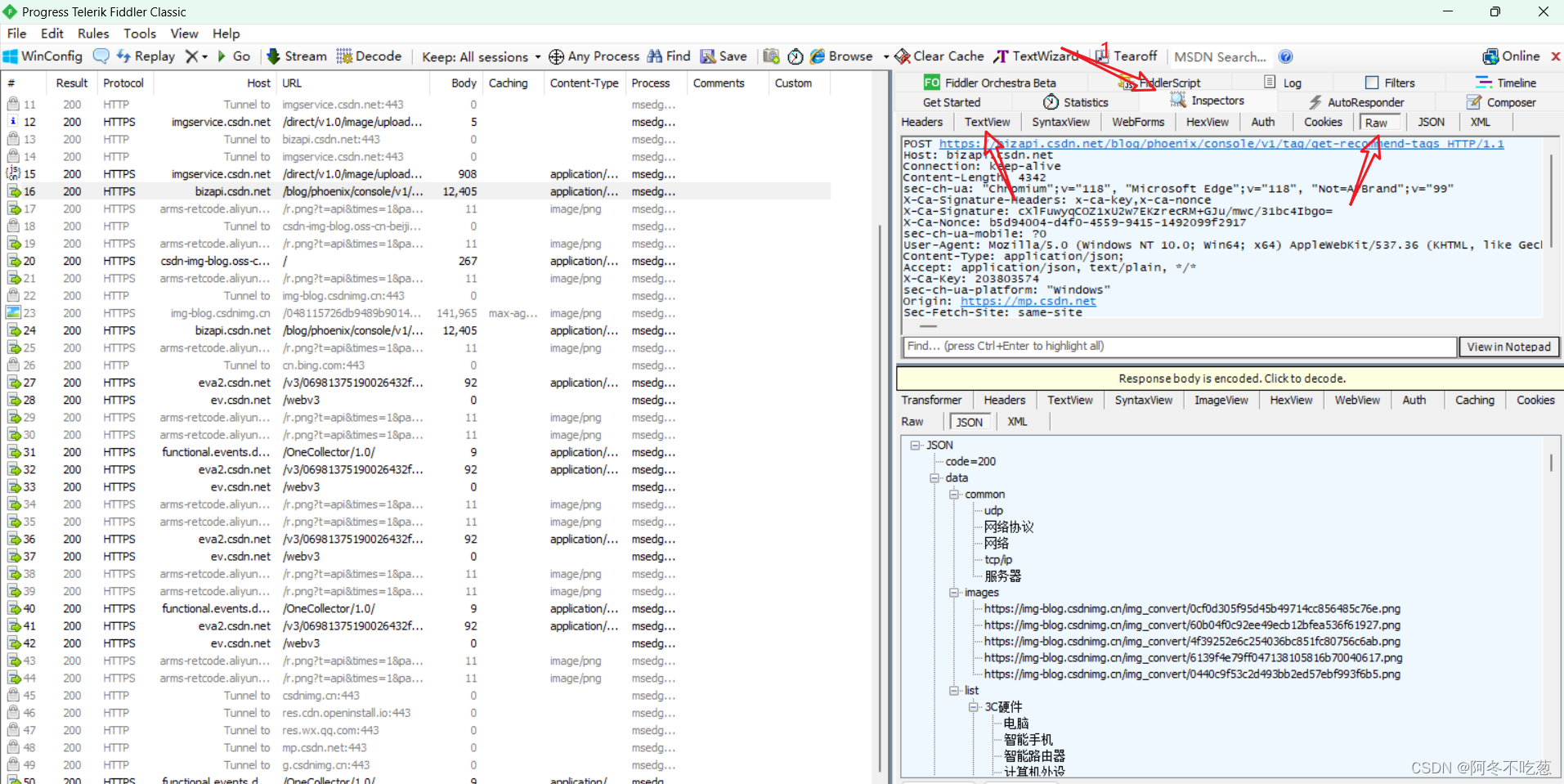The height and width of the screenshot is (784, 1564).
Task: Open WinConfig from the toolbar
Action: [43, 56]
